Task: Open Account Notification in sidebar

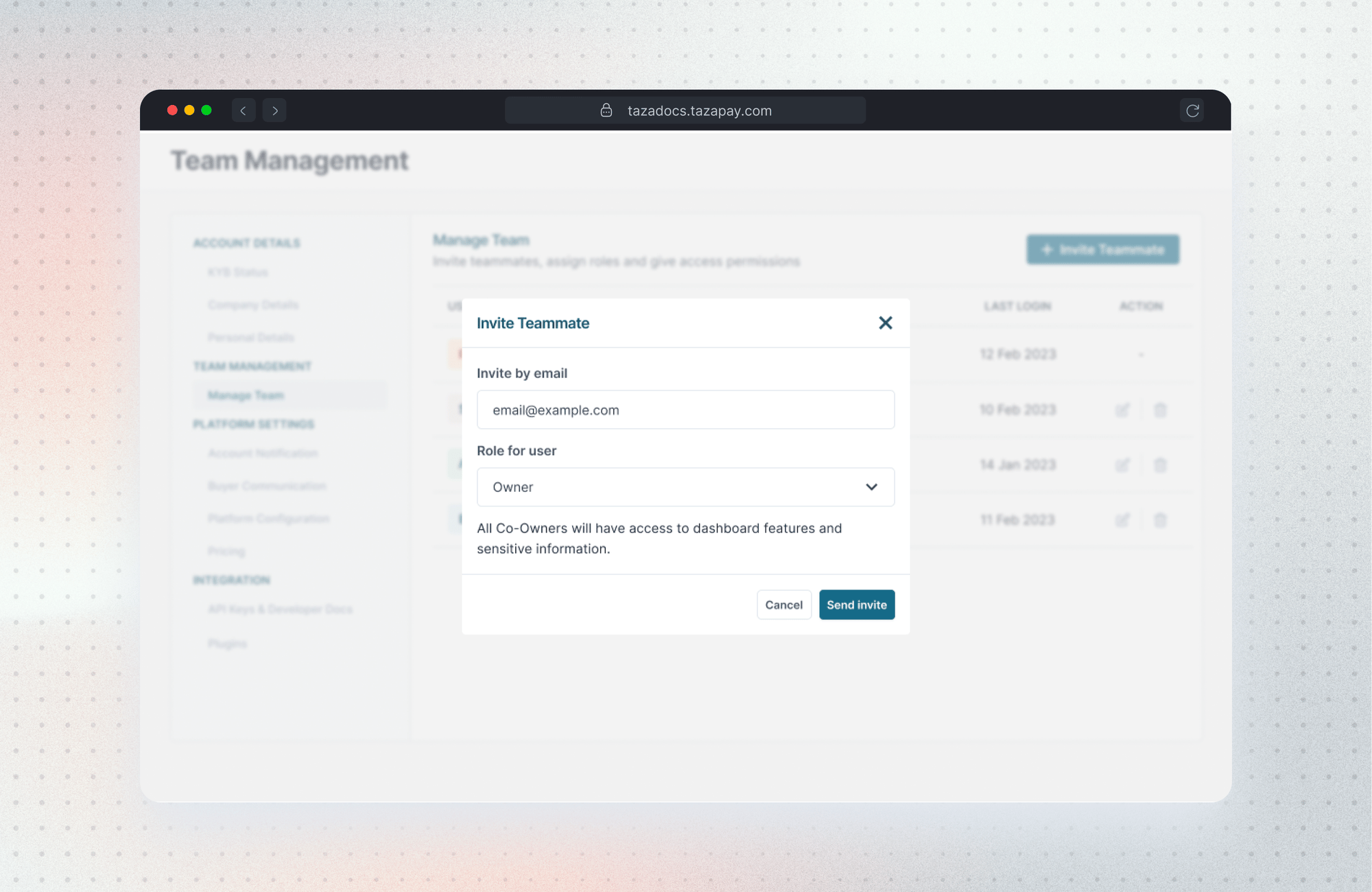Action: coord(263,454)
